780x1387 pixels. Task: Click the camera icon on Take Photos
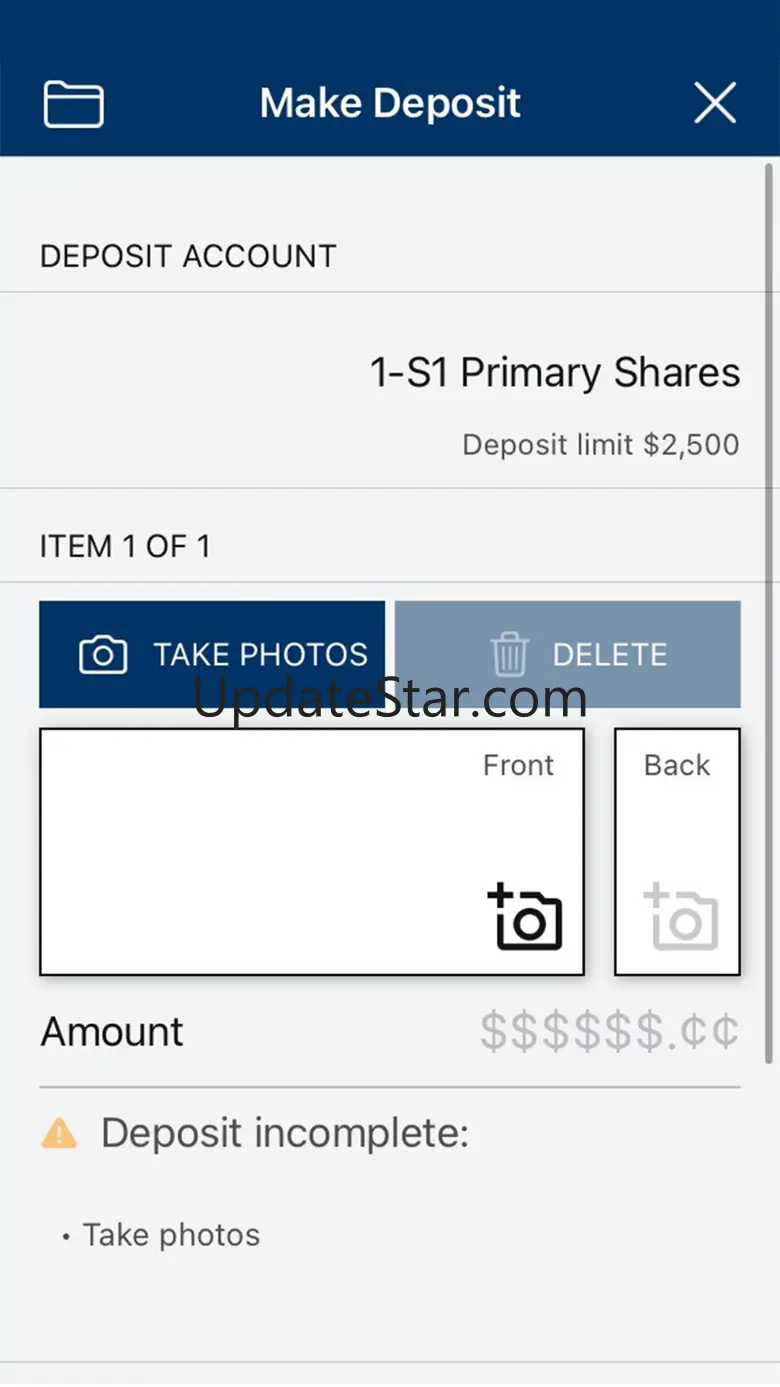pyautogui.click(x=103, y=655)
